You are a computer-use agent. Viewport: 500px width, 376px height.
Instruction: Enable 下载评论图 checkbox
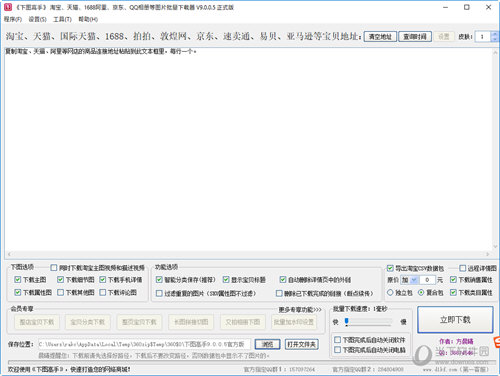tap(103, 292)
